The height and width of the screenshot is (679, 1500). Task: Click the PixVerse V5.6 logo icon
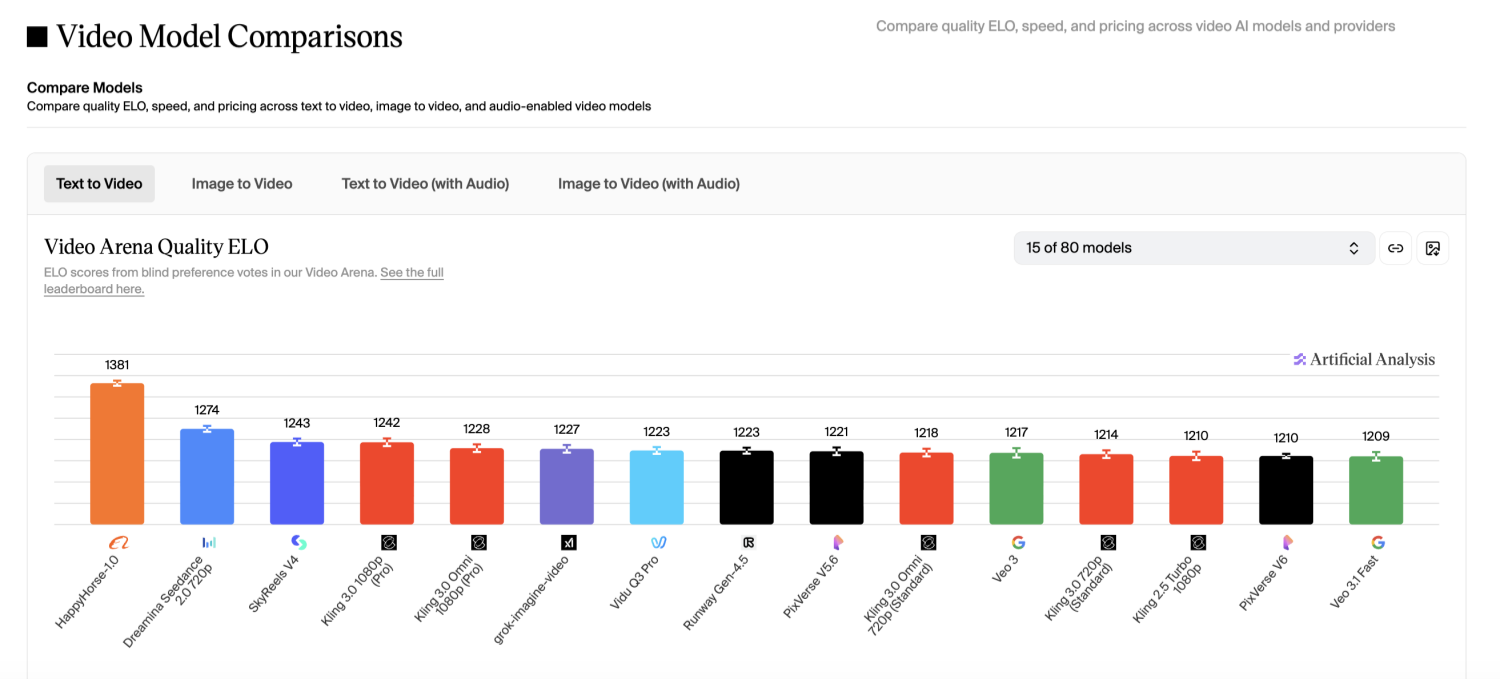pyautogui.click(x=837, y=542)
